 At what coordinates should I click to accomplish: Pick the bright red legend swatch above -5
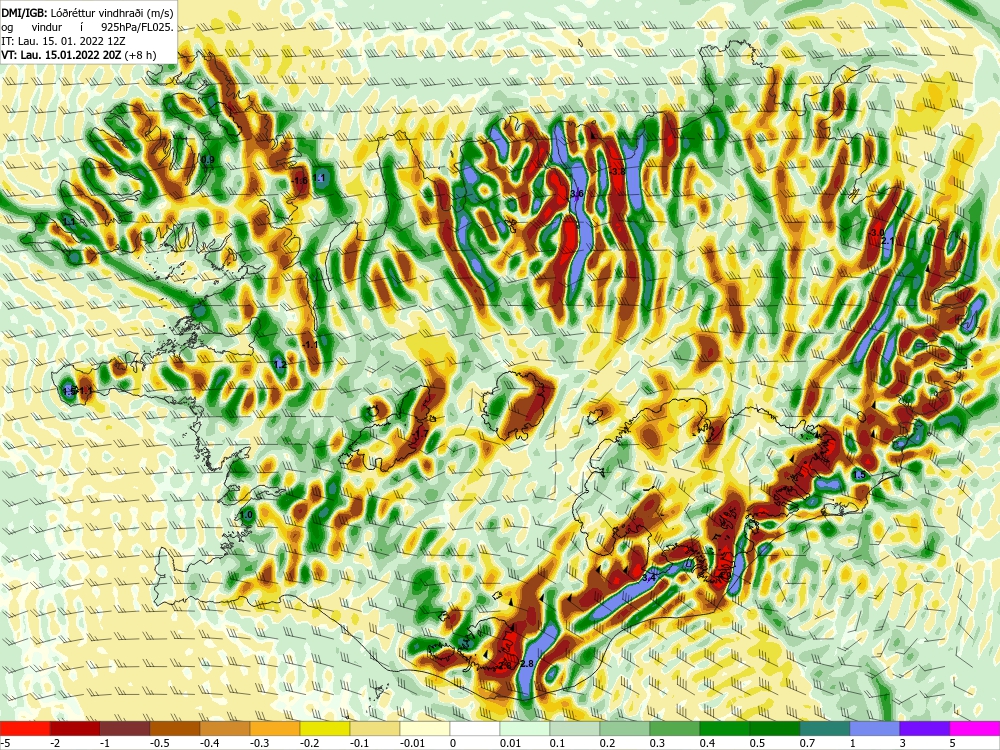click(25, 728)
